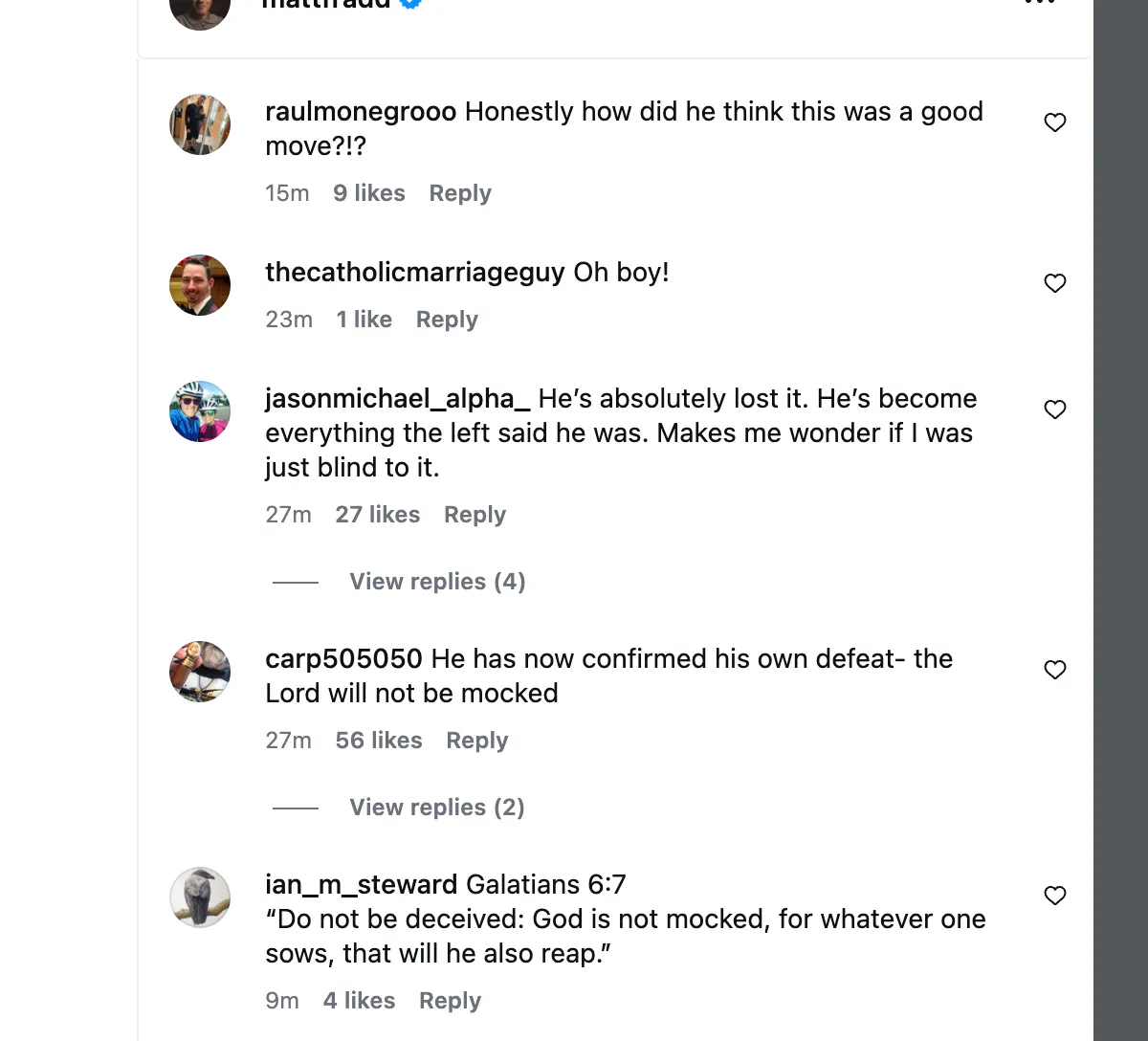The height and width of the screenshot is (1041, 1148).
Task: Open raulmonegrooo's profile picture
Action: coord(200,124)
